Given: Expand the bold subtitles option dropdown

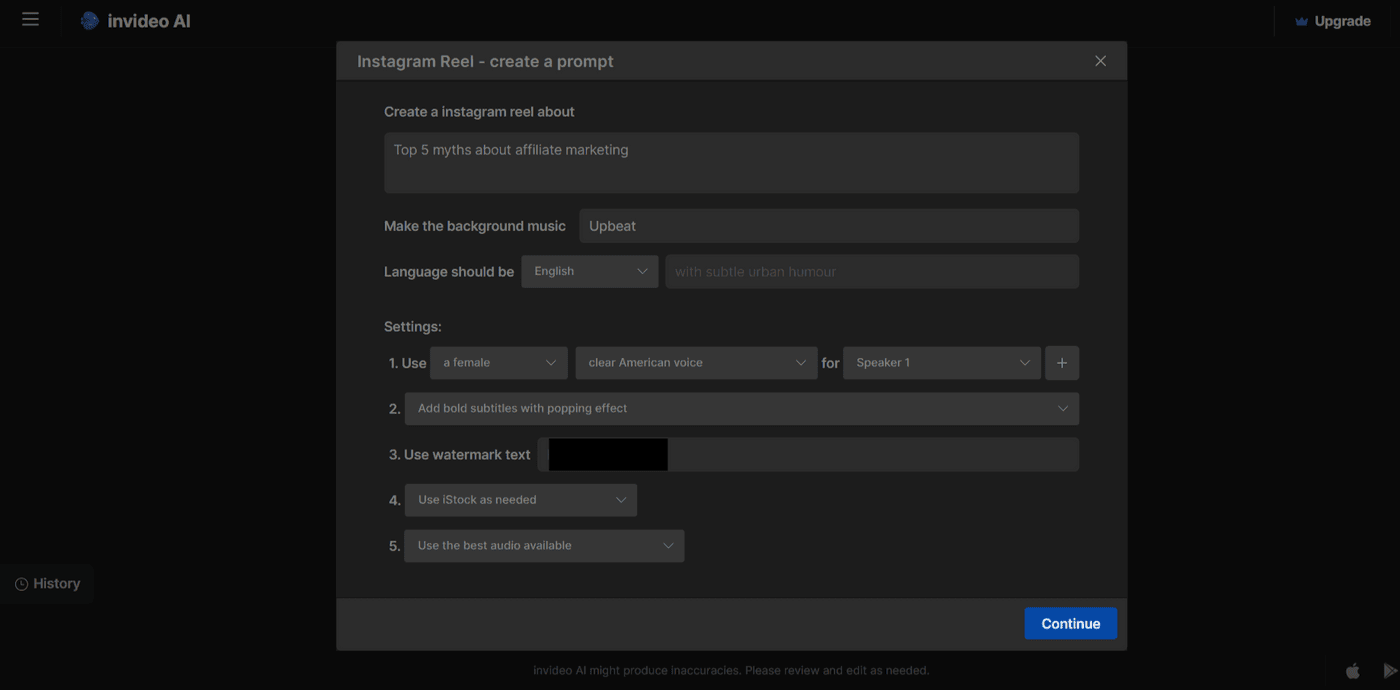Looking at the screenshot, I should tap(741, 409).
